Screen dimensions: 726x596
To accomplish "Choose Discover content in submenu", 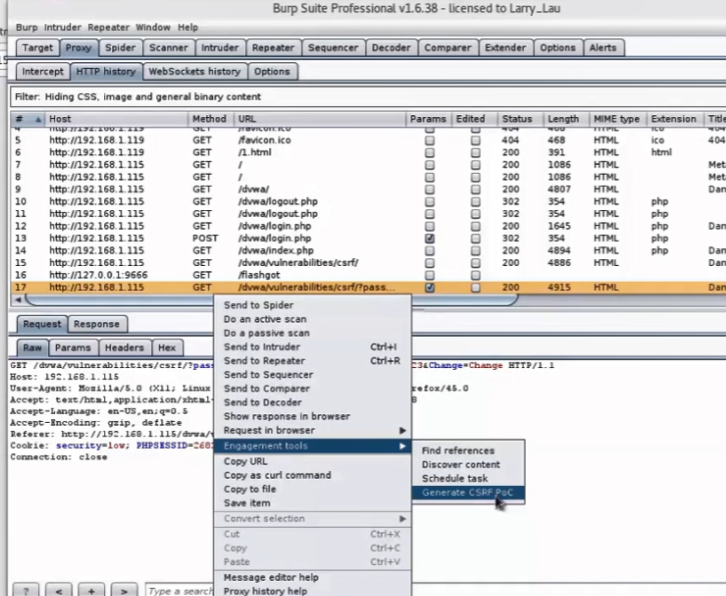I will coord(468,464).
